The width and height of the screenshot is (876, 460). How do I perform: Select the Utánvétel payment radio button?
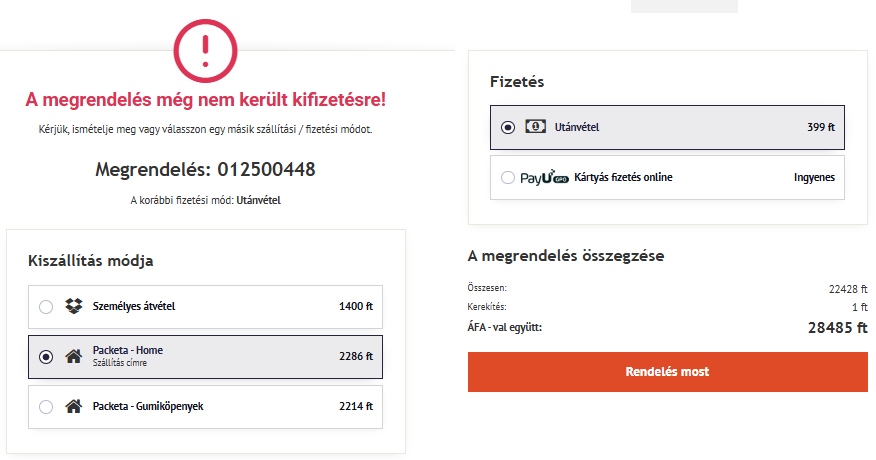507,127
